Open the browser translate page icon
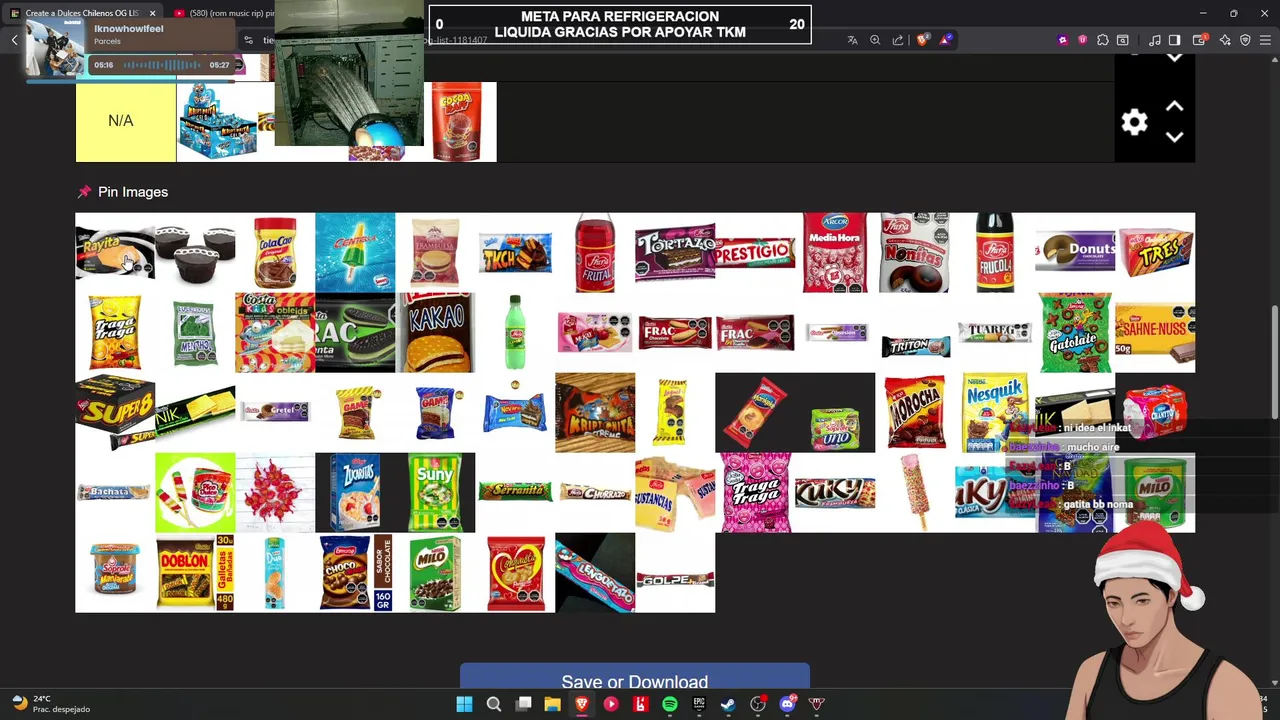The height and width of the screenshot is (720, 1280). pos(852,40)
